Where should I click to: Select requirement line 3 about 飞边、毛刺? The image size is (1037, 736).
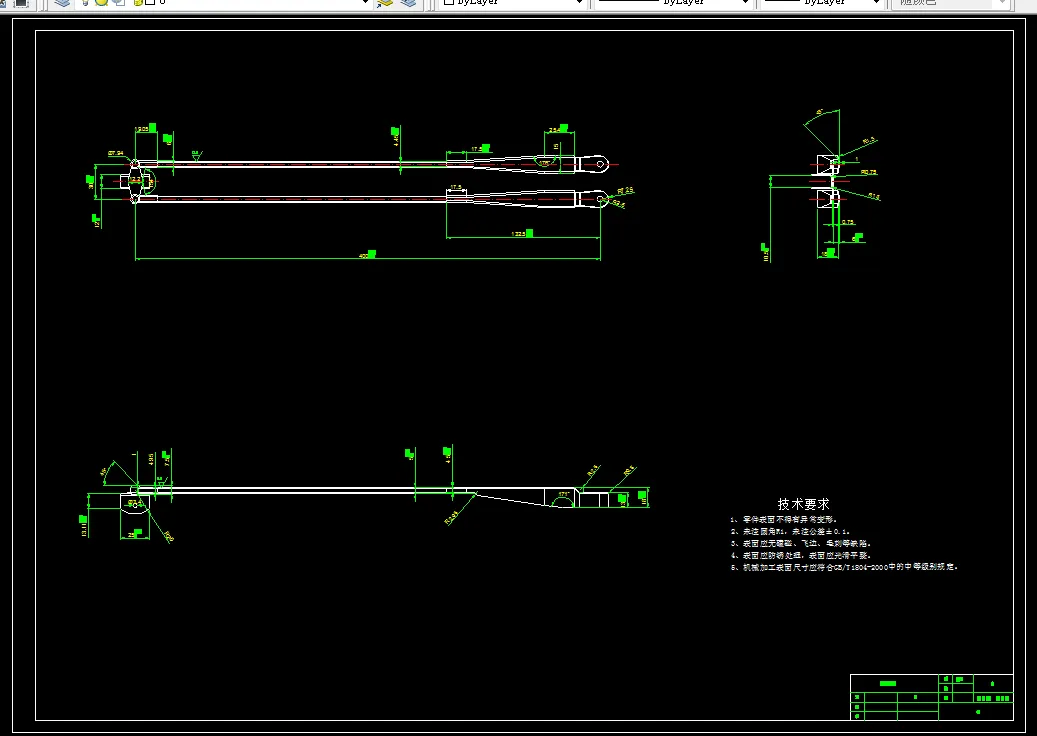pyautogui.click(x=801, y=544)
